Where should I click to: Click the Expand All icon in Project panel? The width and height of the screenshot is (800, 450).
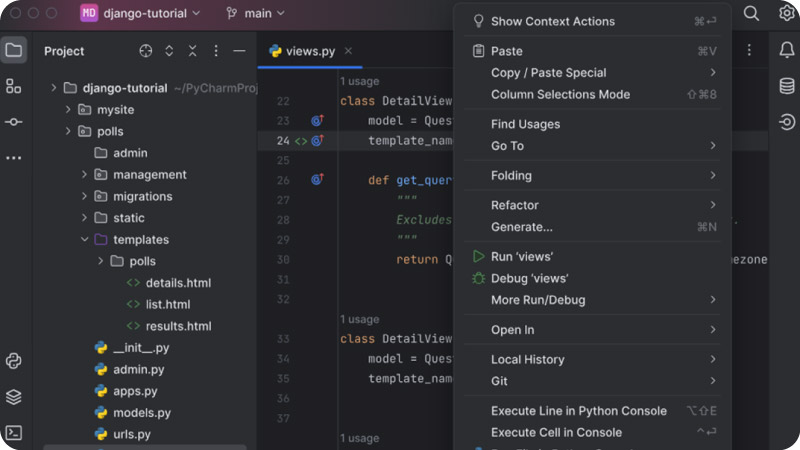pos(169,51)
